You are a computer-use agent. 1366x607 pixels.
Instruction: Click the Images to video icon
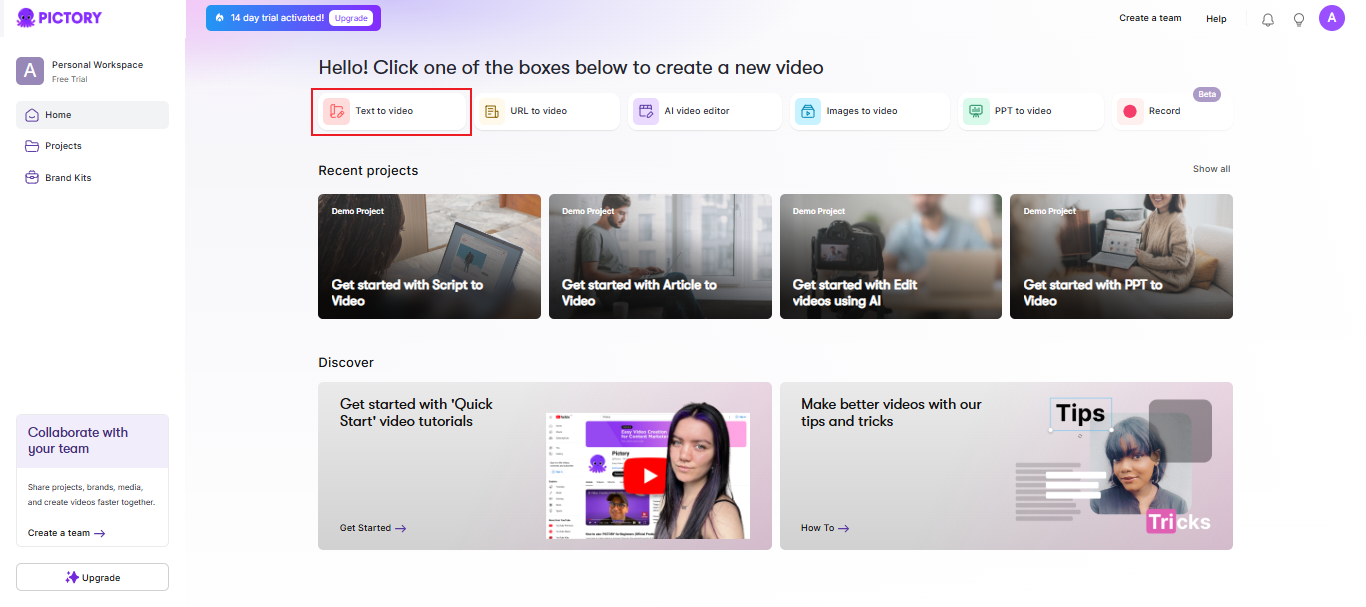[x=808, y=111]
